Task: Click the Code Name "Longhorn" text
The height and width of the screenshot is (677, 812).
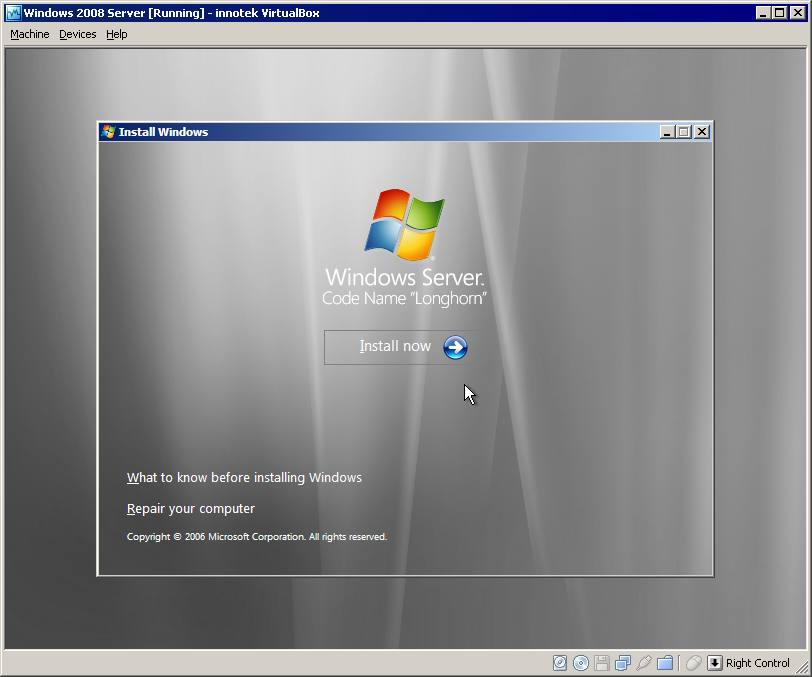Action: coord(404,298)
